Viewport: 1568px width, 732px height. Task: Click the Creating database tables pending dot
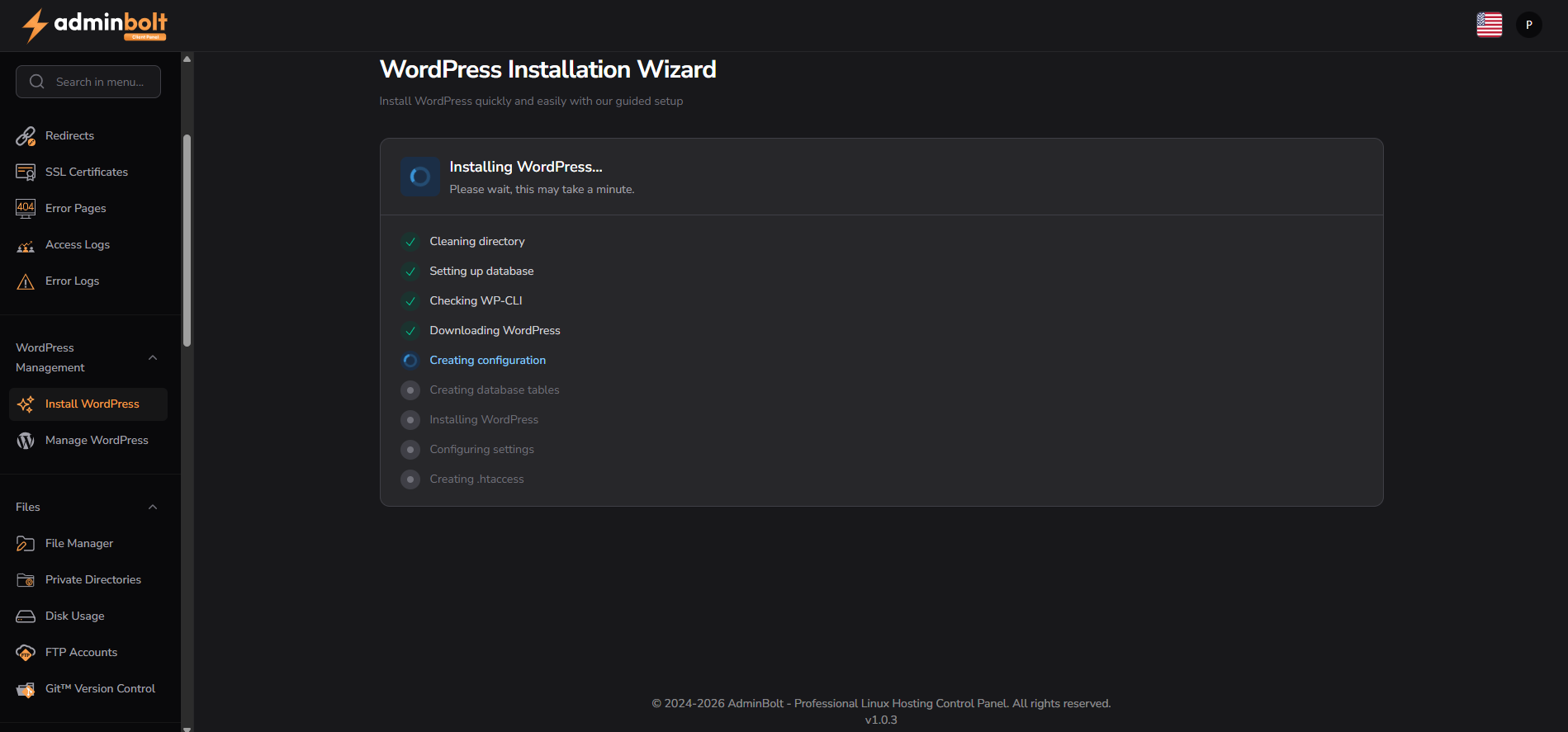coord(410,390)
